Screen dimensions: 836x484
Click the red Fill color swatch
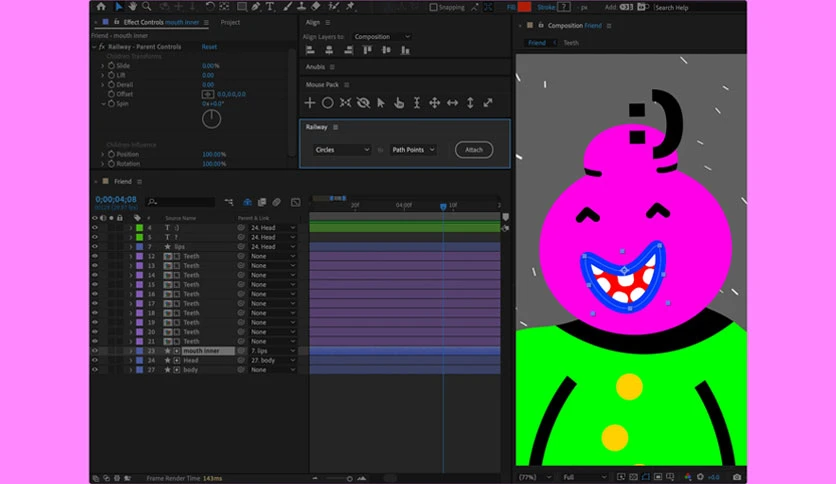pos(524,7)
